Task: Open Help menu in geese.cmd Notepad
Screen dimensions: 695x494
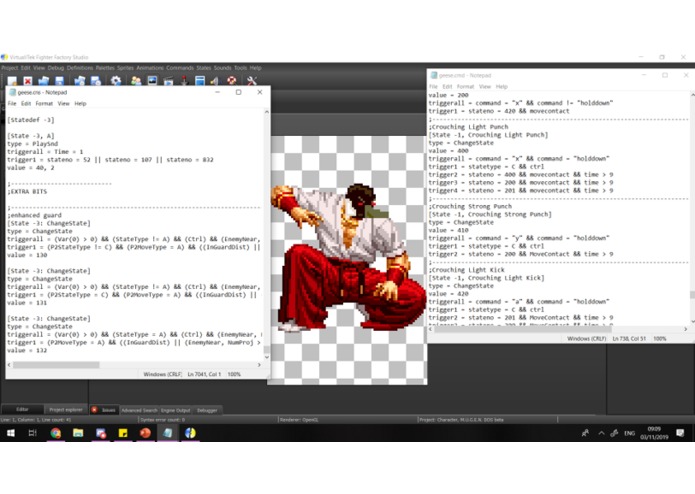Action: click(x=502, y=87)
